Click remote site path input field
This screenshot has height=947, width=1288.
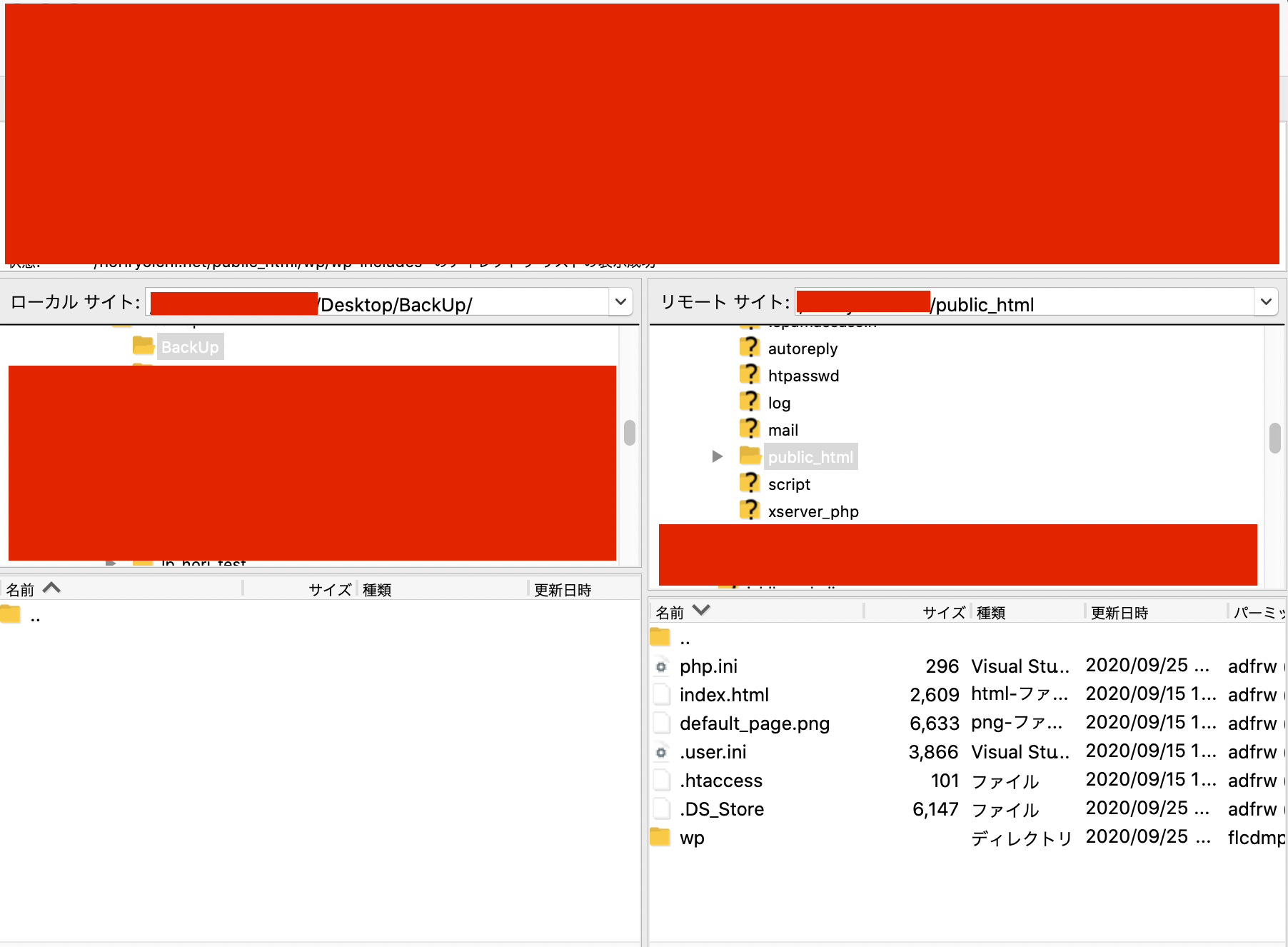pyautogui.click(x=1025, y=302)
